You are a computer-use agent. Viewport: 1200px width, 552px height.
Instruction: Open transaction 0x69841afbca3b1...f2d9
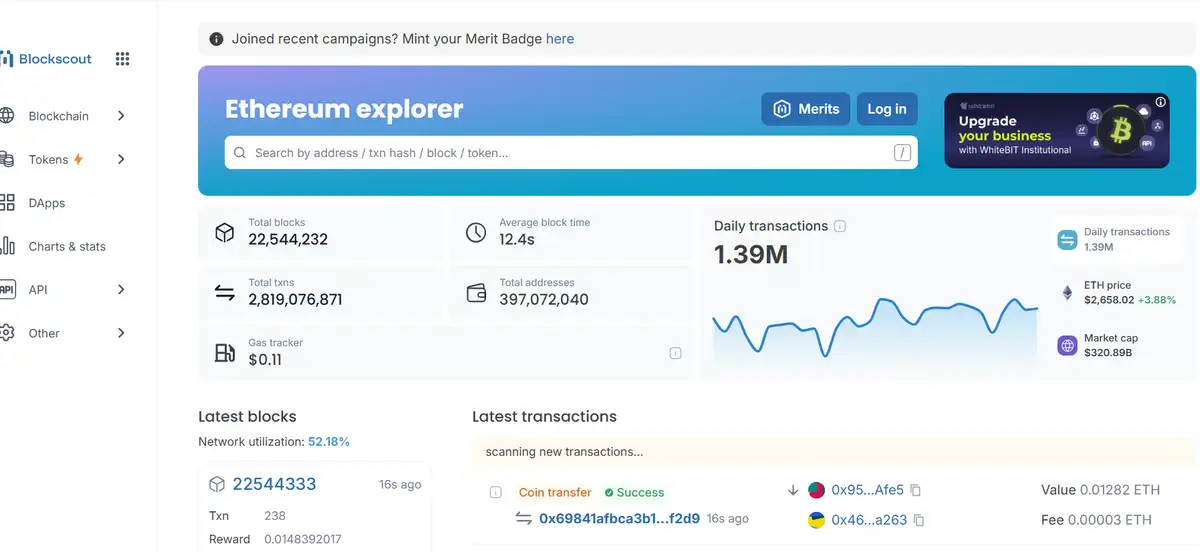point(619,519)
